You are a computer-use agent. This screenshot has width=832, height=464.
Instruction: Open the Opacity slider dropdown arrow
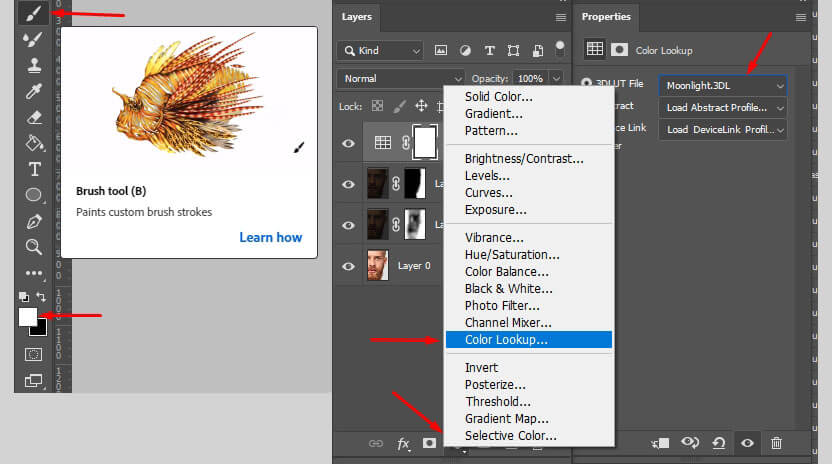tap(556, 79)
